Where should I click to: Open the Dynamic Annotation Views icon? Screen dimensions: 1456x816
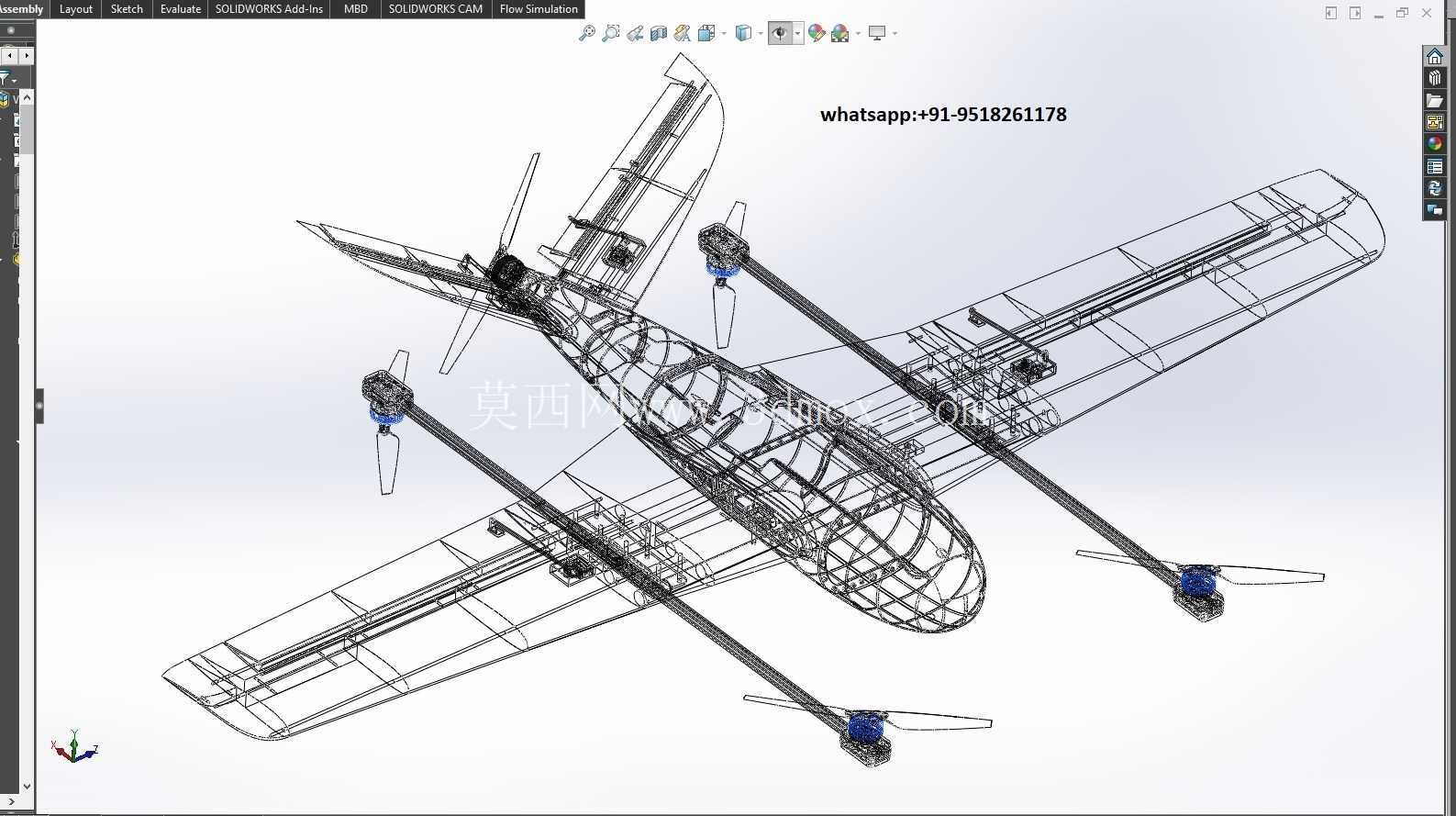pyautogui.click(x=682, y=34)
